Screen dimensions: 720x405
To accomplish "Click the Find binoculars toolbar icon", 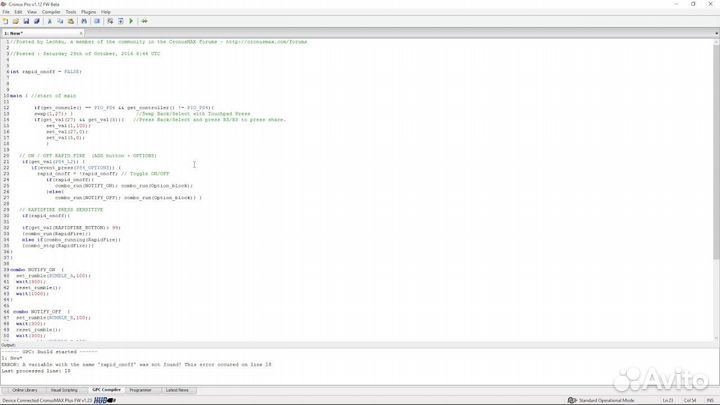I will click(x=84, y=21).
